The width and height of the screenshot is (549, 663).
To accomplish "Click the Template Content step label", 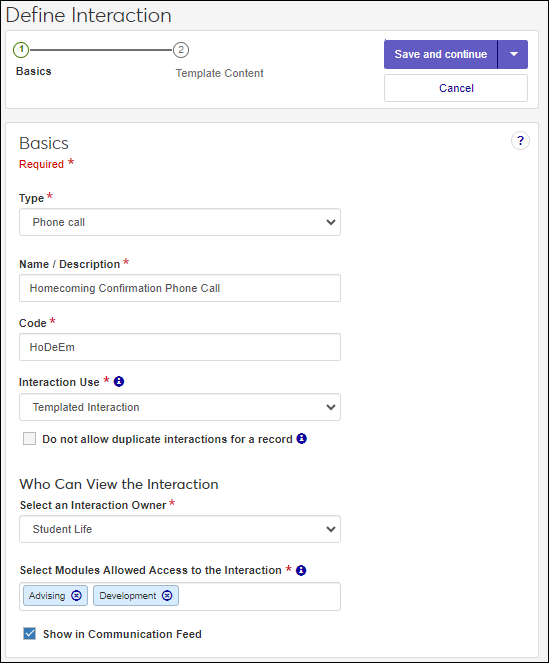I will 220,73.
